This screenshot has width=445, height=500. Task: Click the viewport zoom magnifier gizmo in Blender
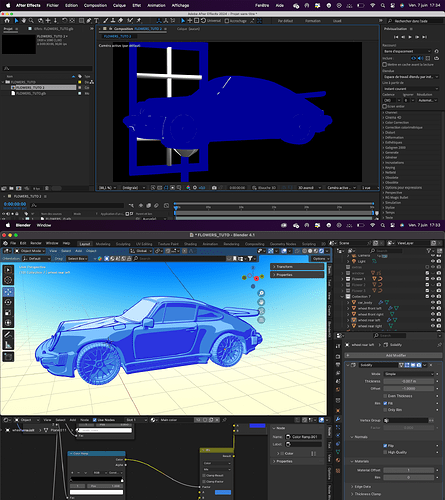coord(261,293)
